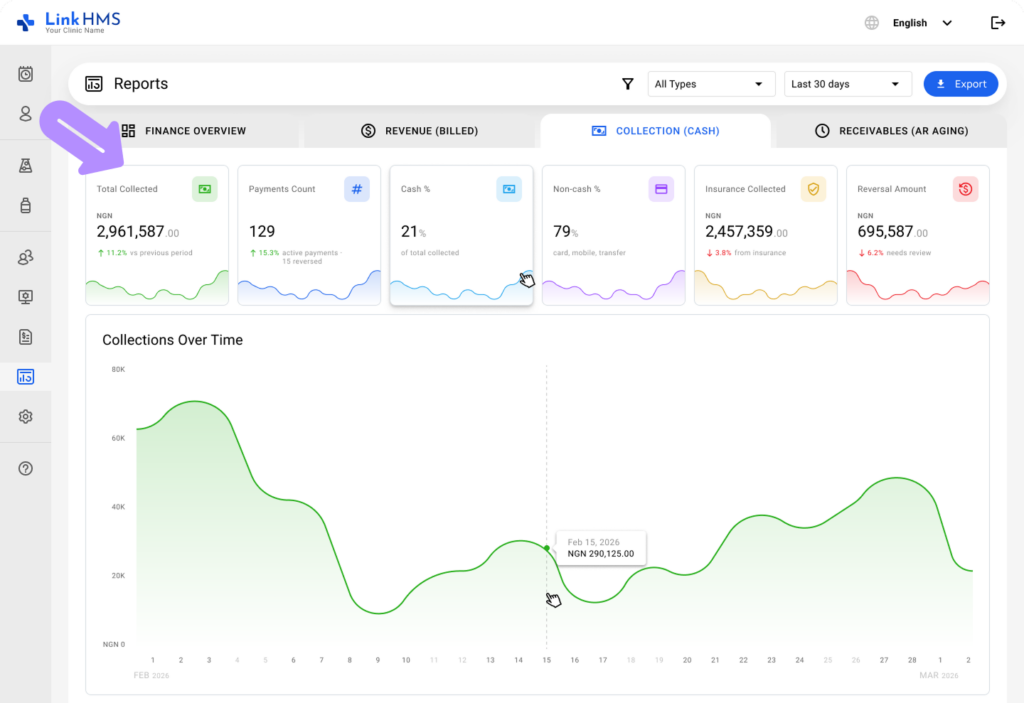Open help question mark icon
1024x703 pixels.
[25, 468]
